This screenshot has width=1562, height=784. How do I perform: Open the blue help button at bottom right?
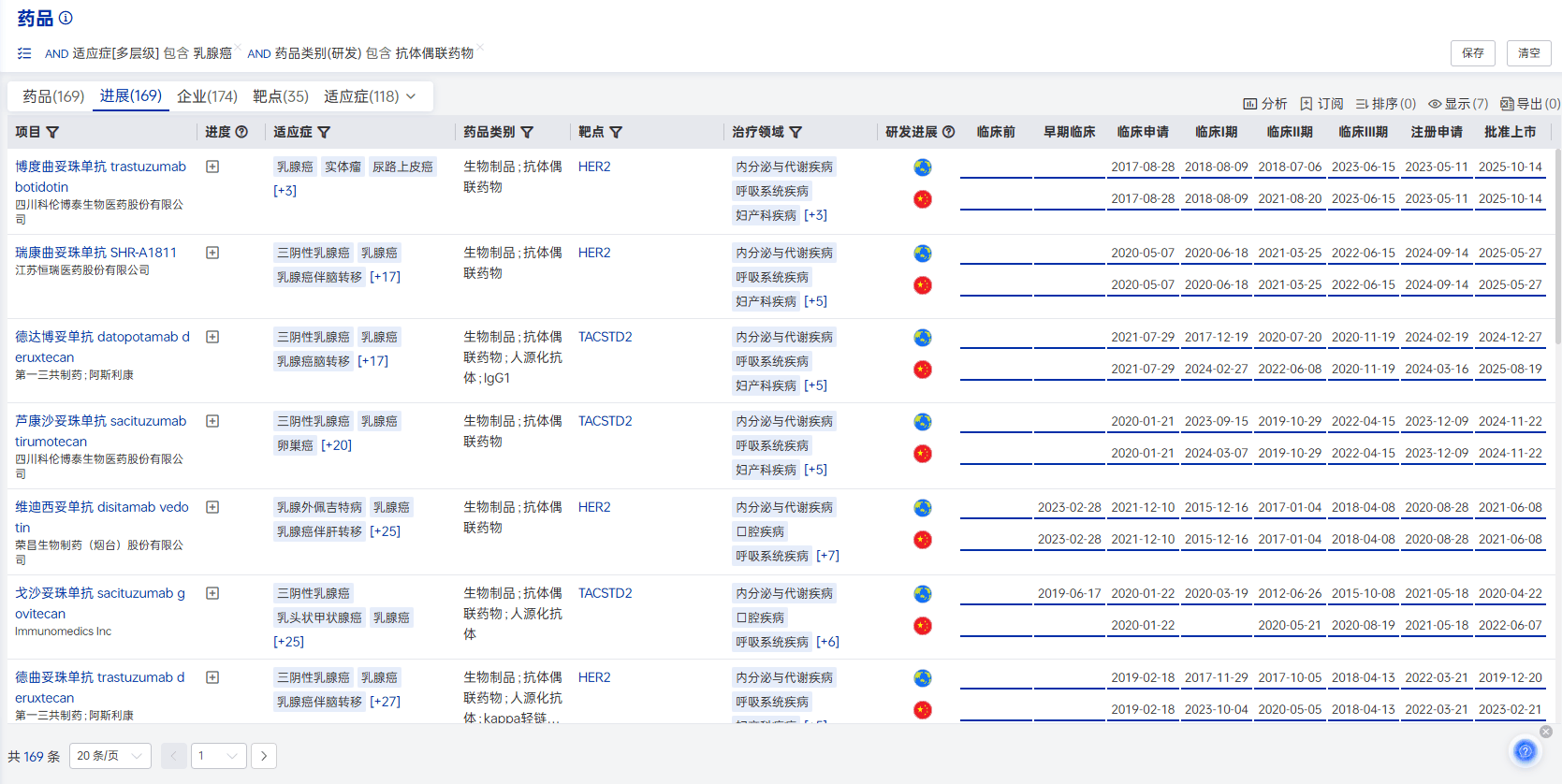point(1525,750)
